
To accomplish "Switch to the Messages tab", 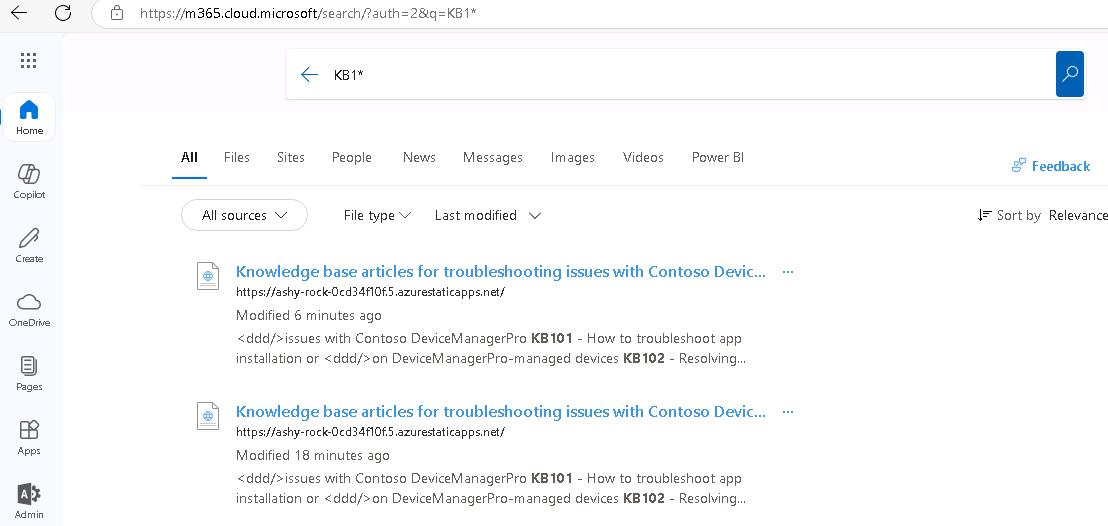I will [493, 158].
